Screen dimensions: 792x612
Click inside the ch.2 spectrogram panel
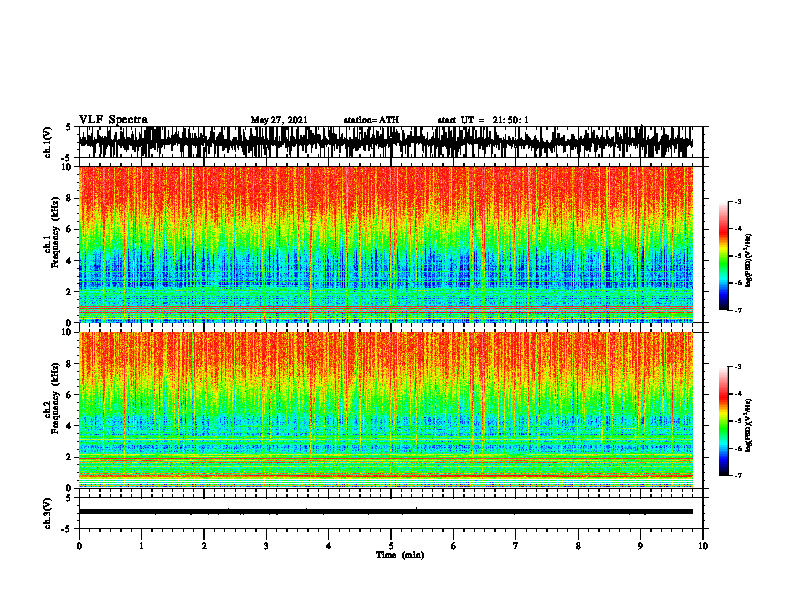click(x=386, y=410)
